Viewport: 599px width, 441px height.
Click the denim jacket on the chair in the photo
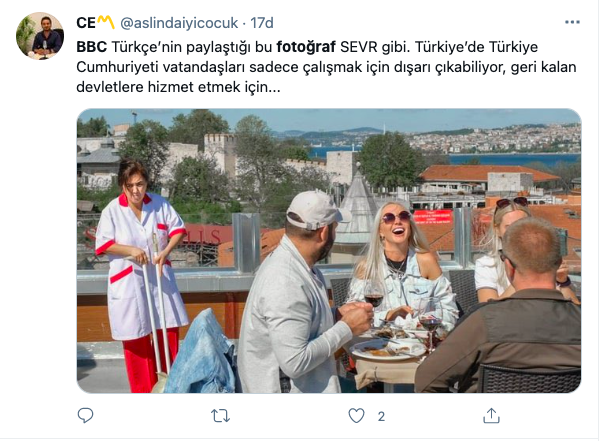201,353
